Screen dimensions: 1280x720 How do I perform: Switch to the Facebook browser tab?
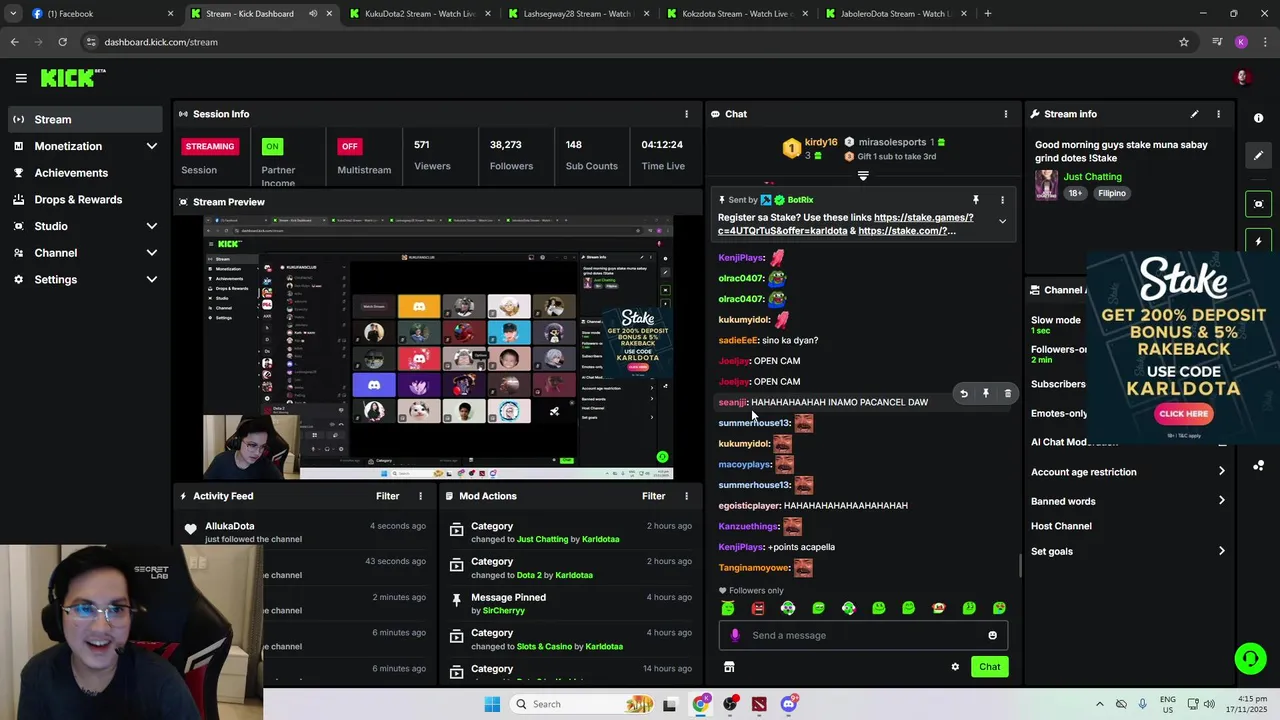pos(100,14)
